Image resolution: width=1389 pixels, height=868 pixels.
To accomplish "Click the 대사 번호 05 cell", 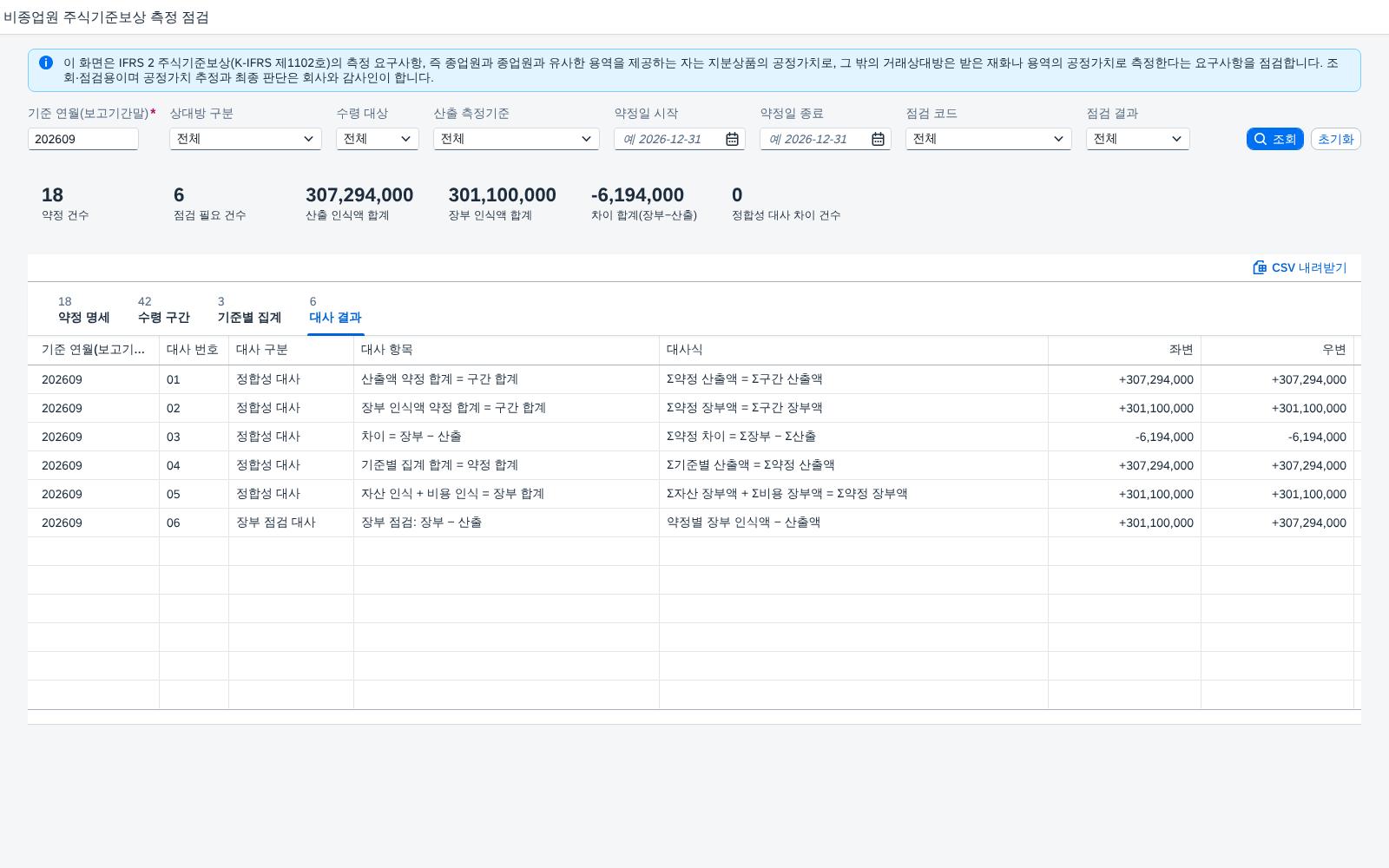I will [x=194, y=494].
